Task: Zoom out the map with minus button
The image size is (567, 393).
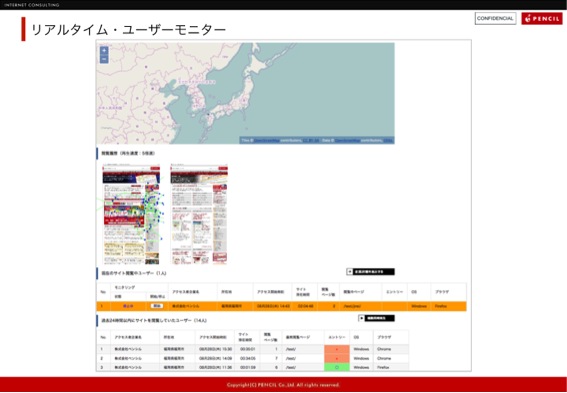Action: pos(104,59)
